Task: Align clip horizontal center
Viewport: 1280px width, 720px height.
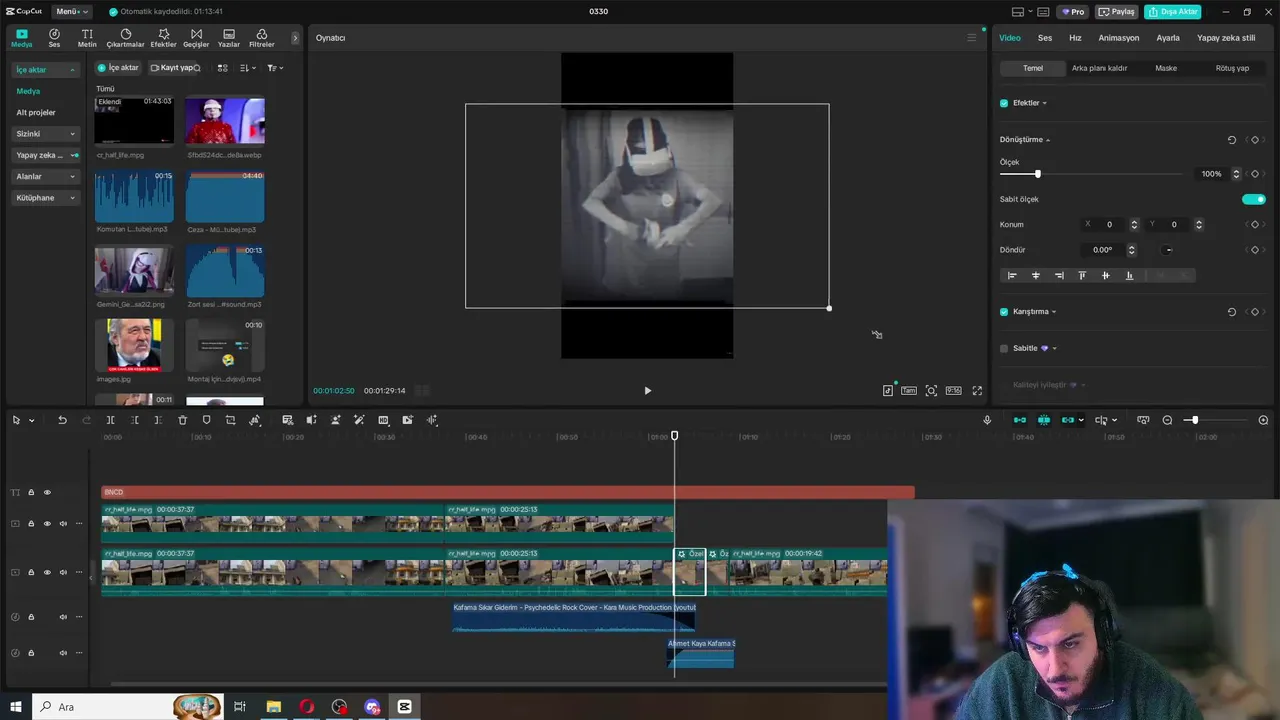Action: [x=1035, y=276]
